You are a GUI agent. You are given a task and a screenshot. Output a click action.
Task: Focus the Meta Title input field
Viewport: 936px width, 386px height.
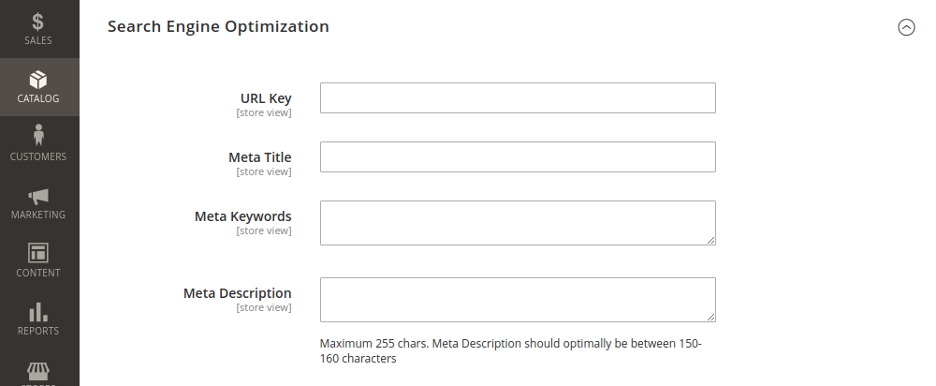(518, 157)
